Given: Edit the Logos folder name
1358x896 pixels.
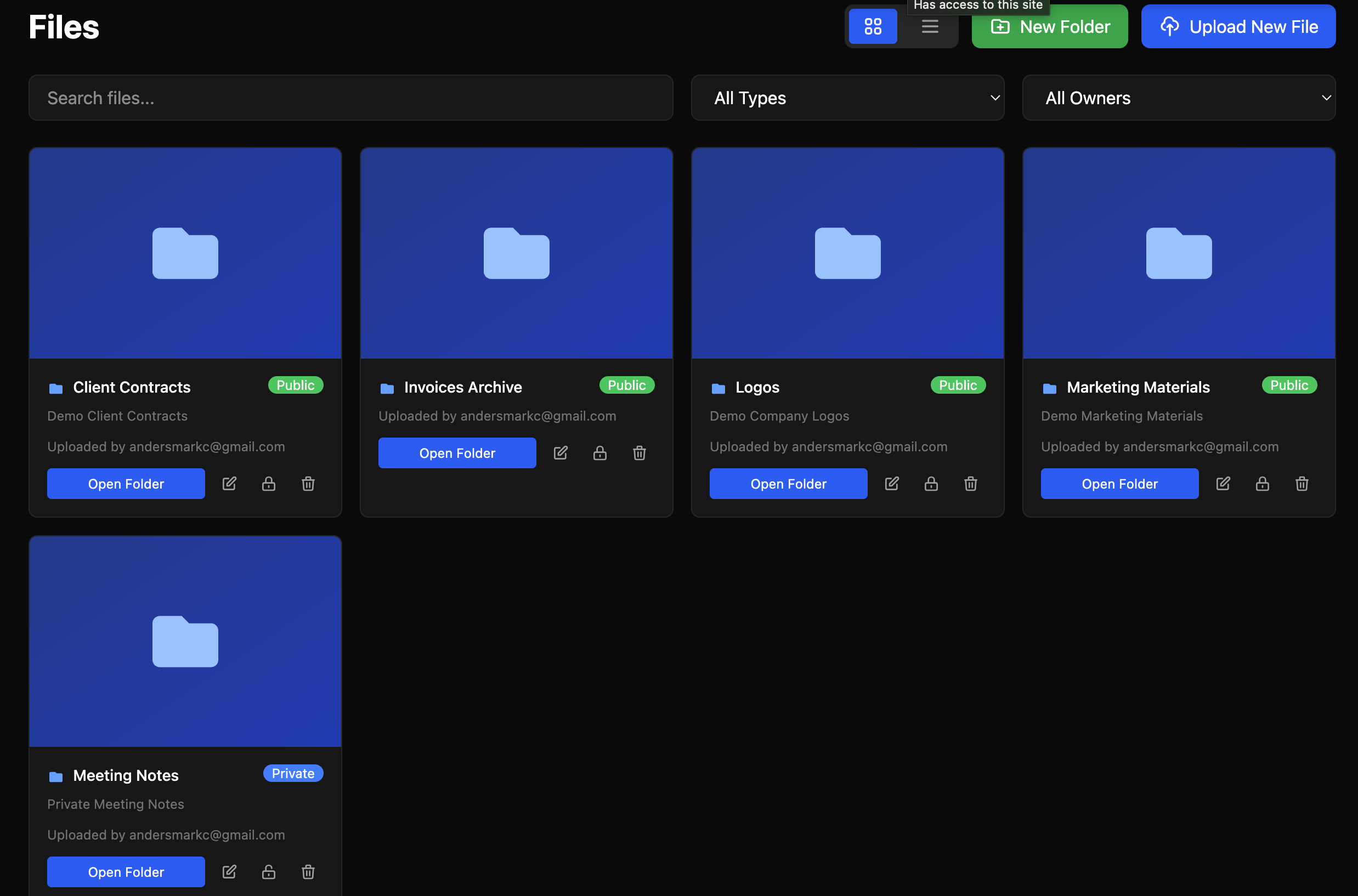Looking at the screenshot, I should pos(891,484).
